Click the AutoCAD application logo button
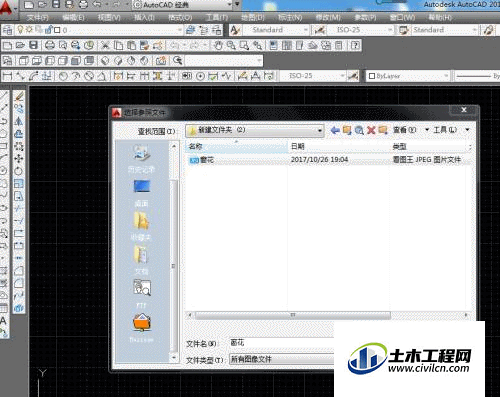Image resolution: width=500 pixels, height=397 pixels. pyautogui.click(x=6, y=7)
